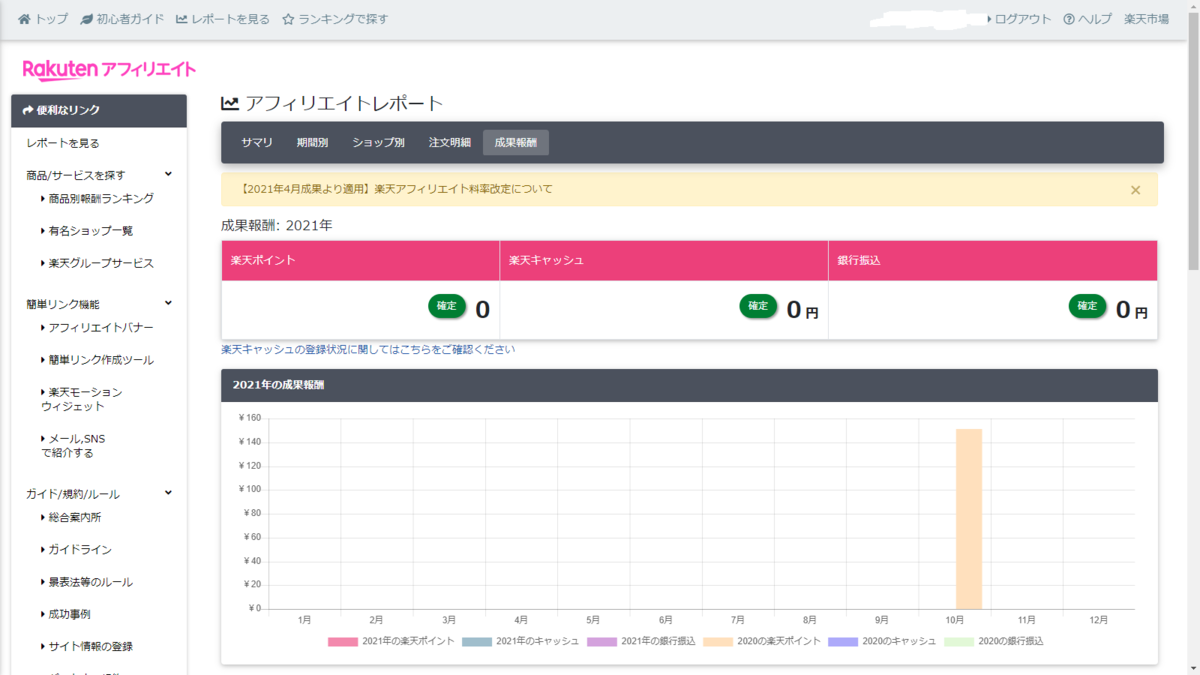Go to トップ in the top navigation
1200x675 pixels.
[x=52, y=19]
